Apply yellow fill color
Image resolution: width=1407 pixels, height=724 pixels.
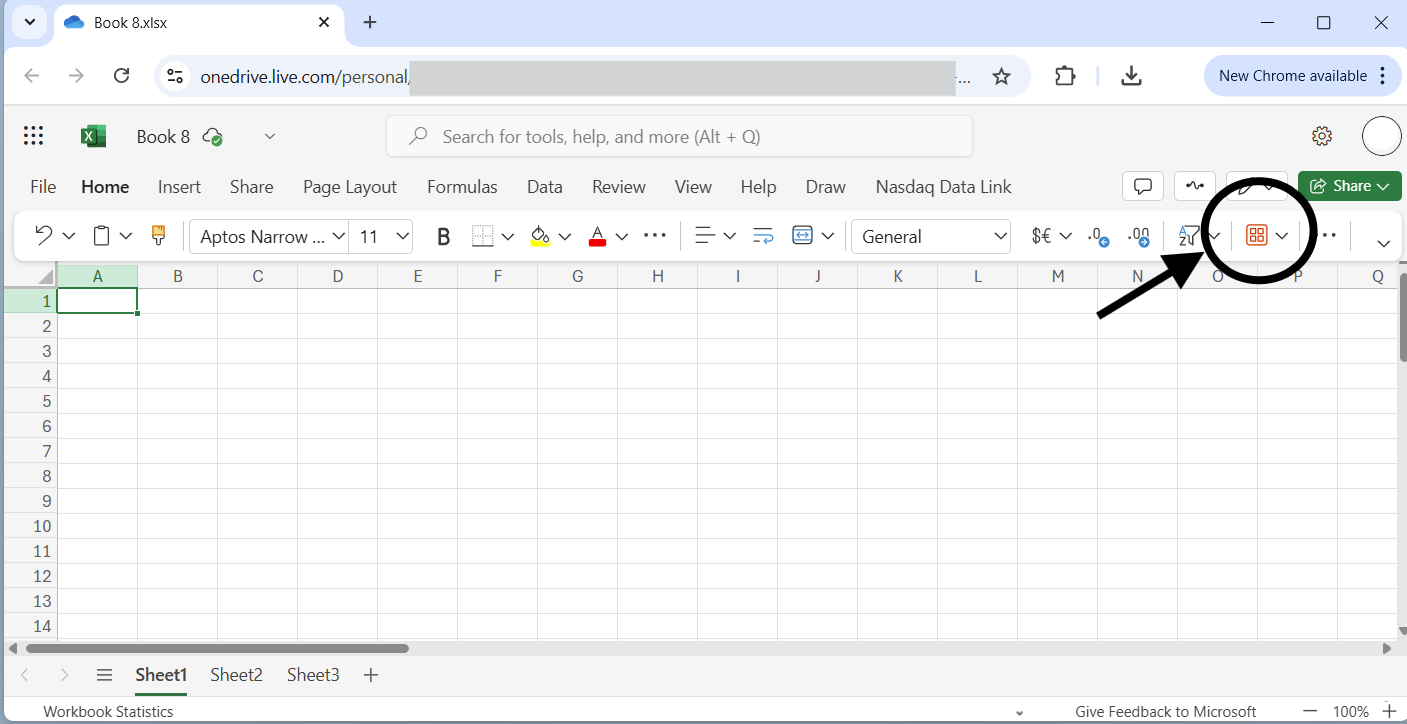point(540,236)
